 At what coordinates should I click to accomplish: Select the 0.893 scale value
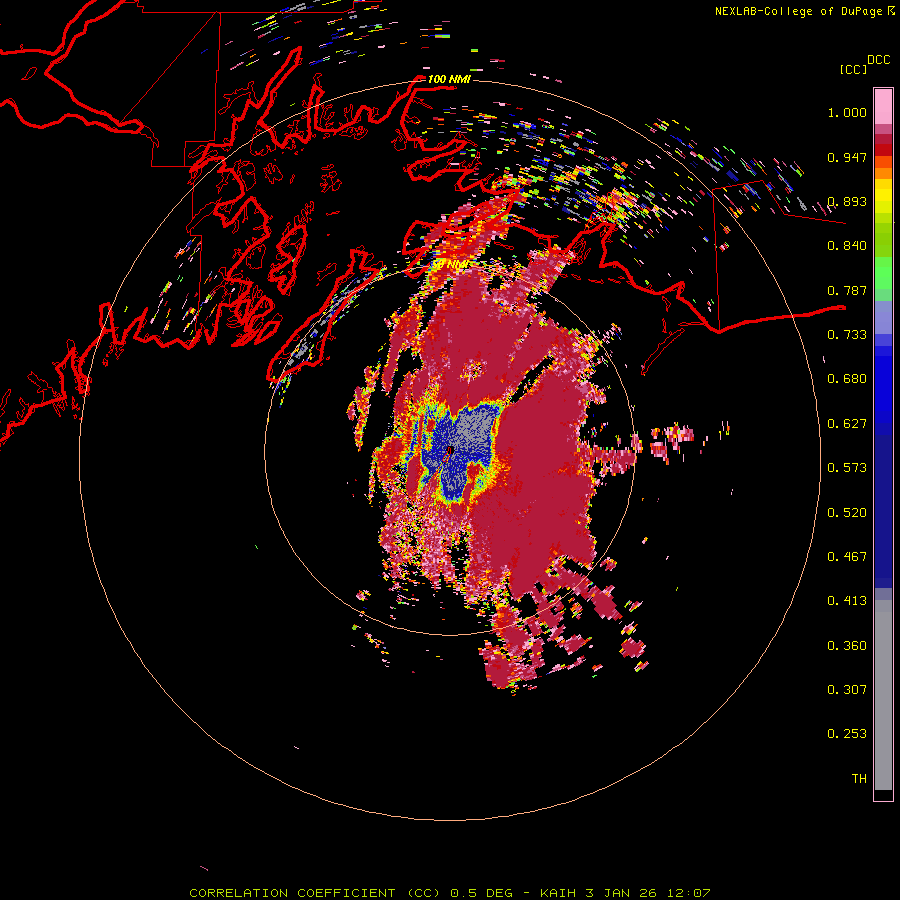[x=847, y=201]
